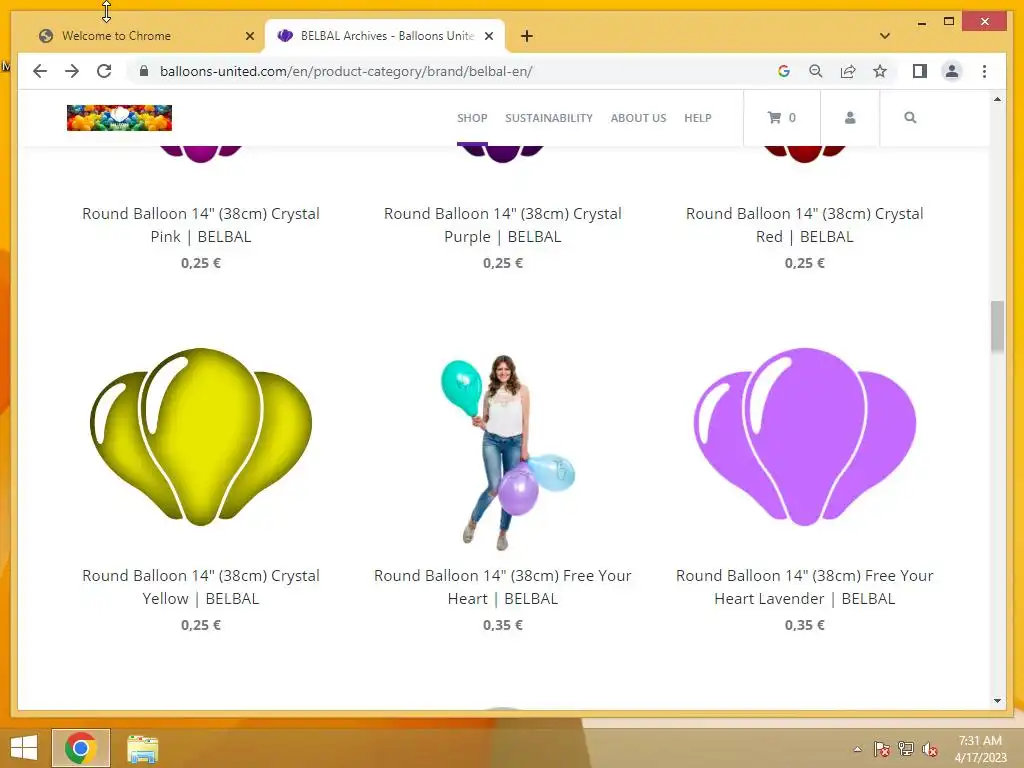This screenshot has width=1024, height=768.
Task: Open the Action Center flag icon
Action: tap(881, 749)
